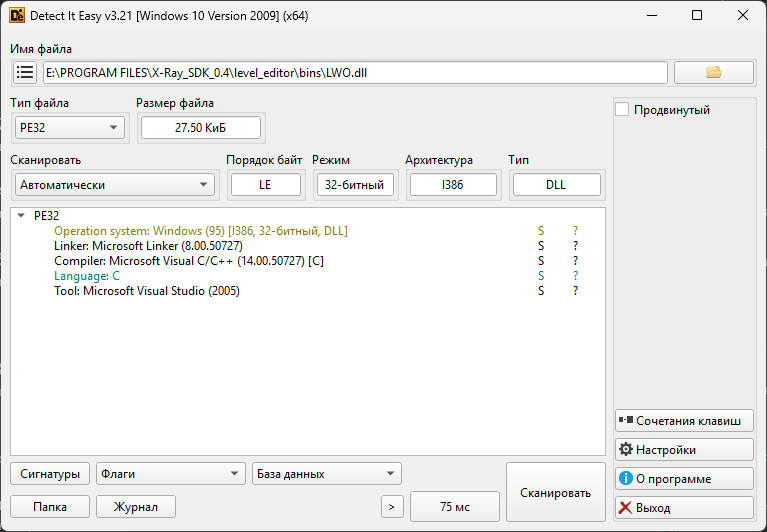
Task: Click the file path input field
Action: (x=355, y=72)
